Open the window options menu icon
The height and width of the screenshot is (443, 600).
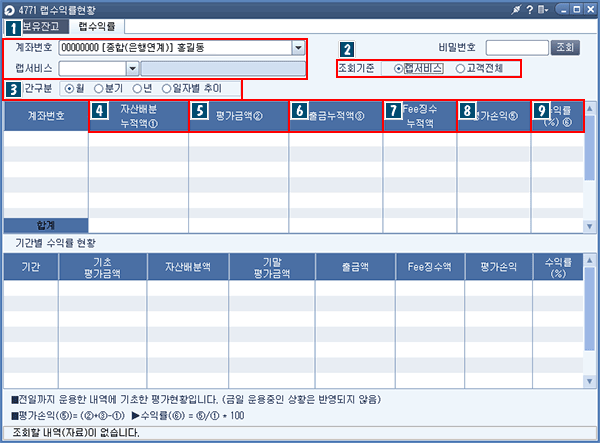pyautogui.click(x=543, y=10)
